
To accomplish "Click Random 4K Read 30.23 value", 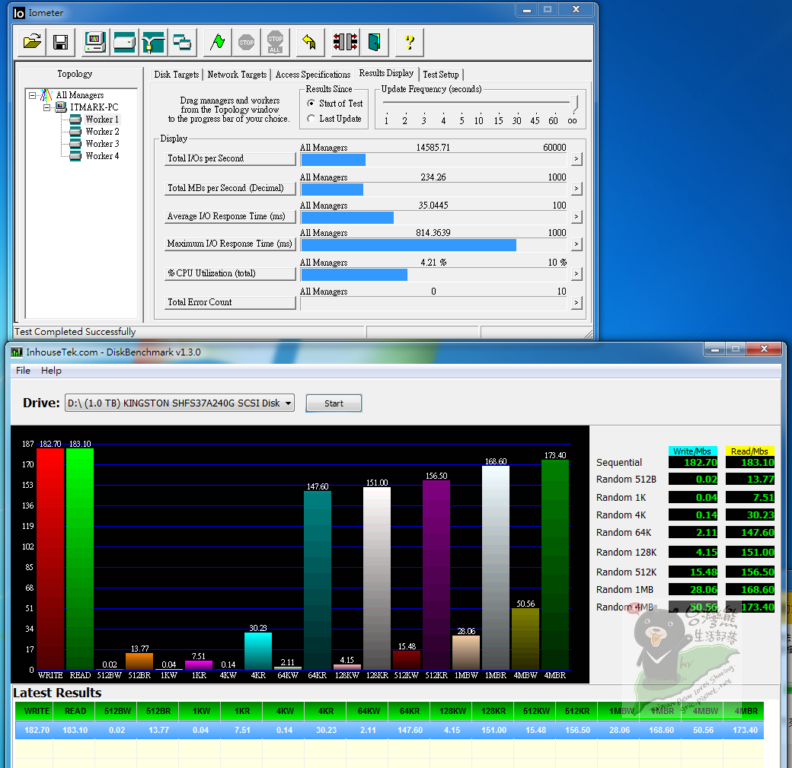I will tap(750, 515).
